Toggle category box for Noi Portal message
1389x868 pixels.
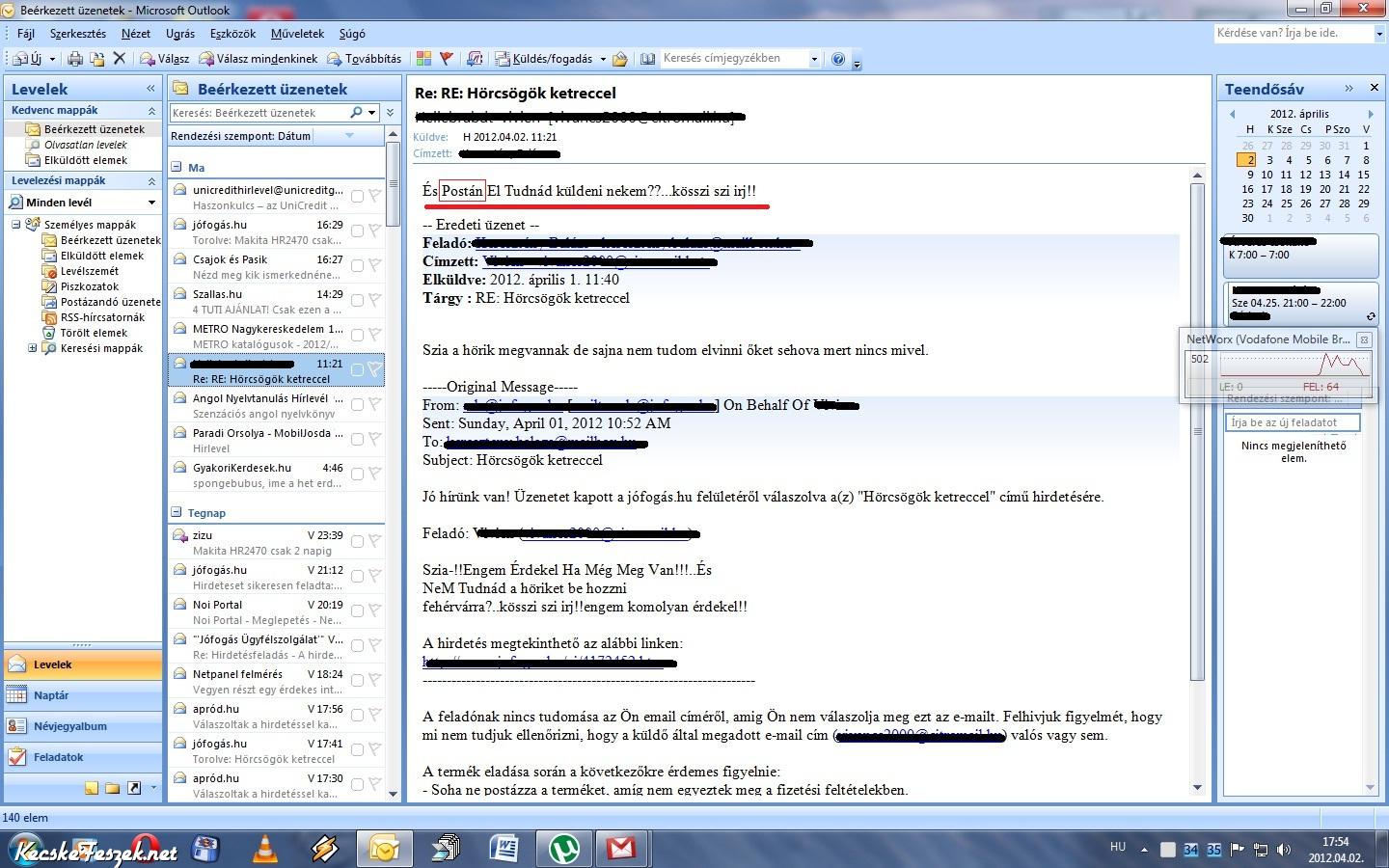[357, 610]
